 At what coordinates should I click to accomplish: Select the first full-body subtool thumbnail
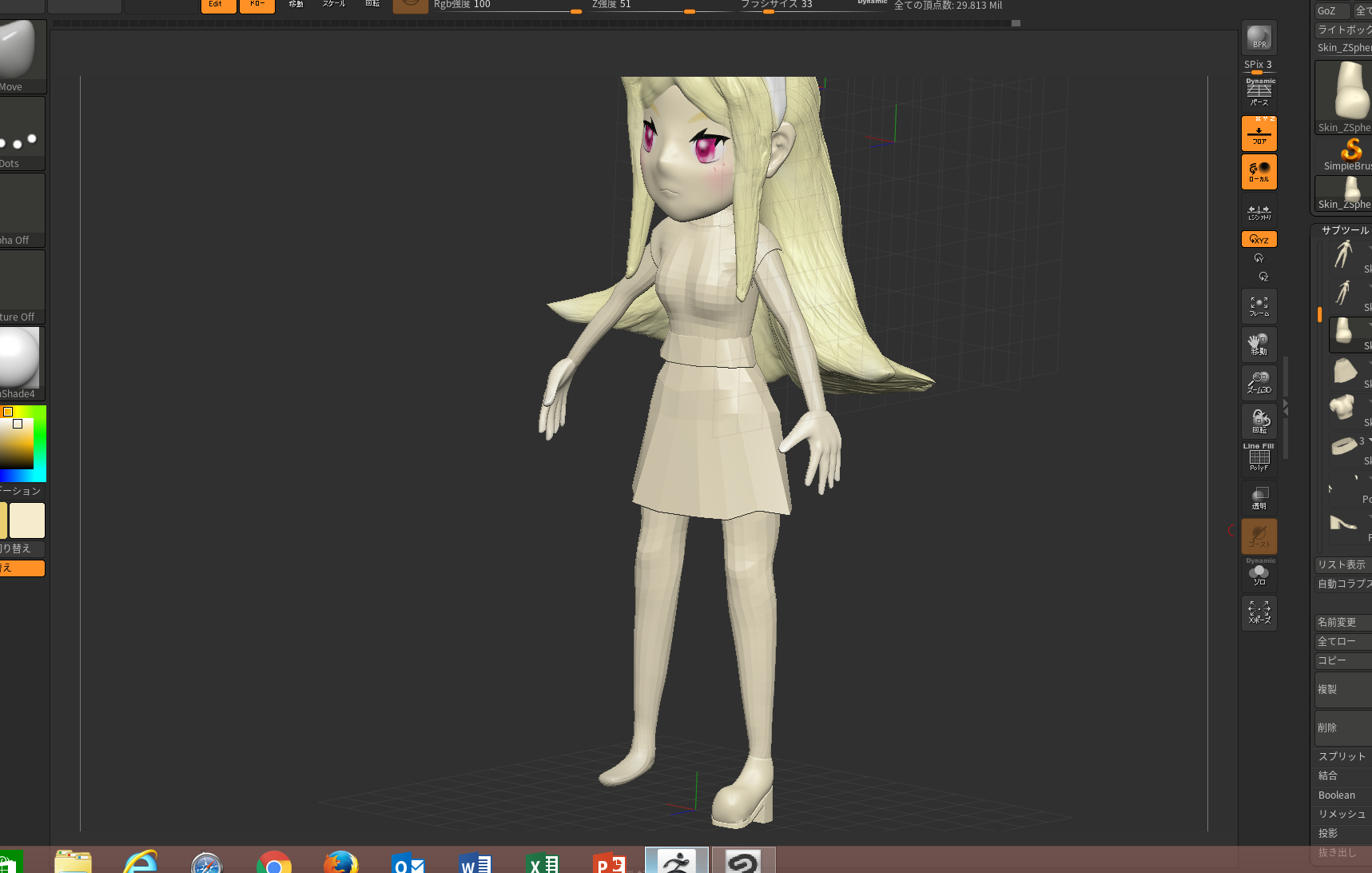1344,256
